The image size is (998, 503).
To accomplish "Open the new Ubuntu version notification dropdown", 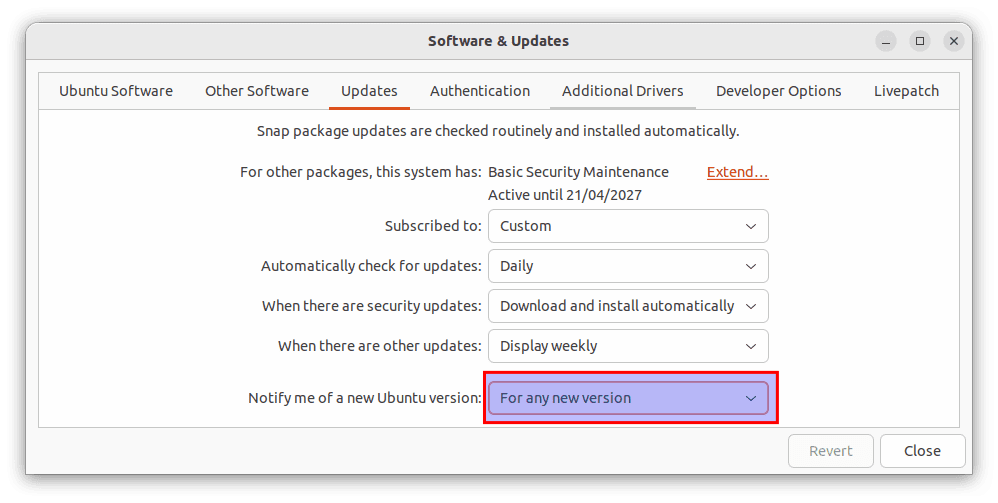I will 628,398.
